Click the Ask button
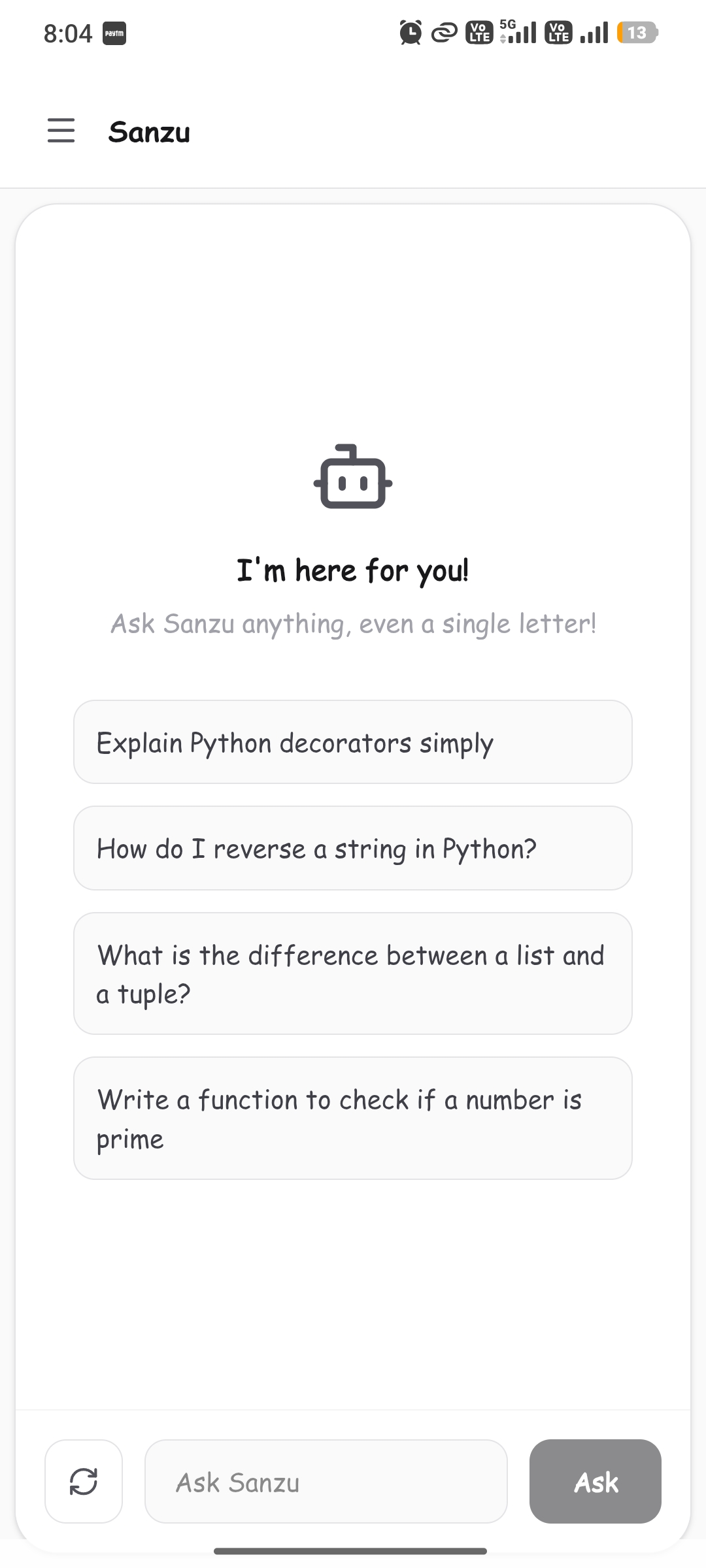The width and height of the screenshot is (706, 1568). (596, 1481)
